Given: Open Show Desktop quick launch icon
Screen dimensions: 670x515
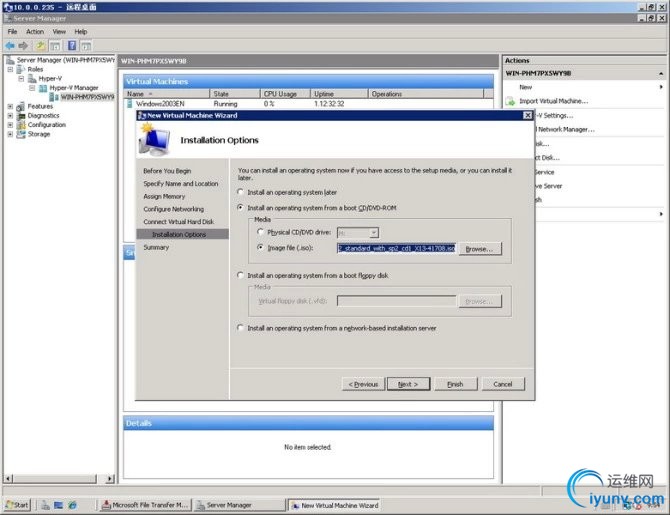Looking at the screenshot, I should point(59,505).
